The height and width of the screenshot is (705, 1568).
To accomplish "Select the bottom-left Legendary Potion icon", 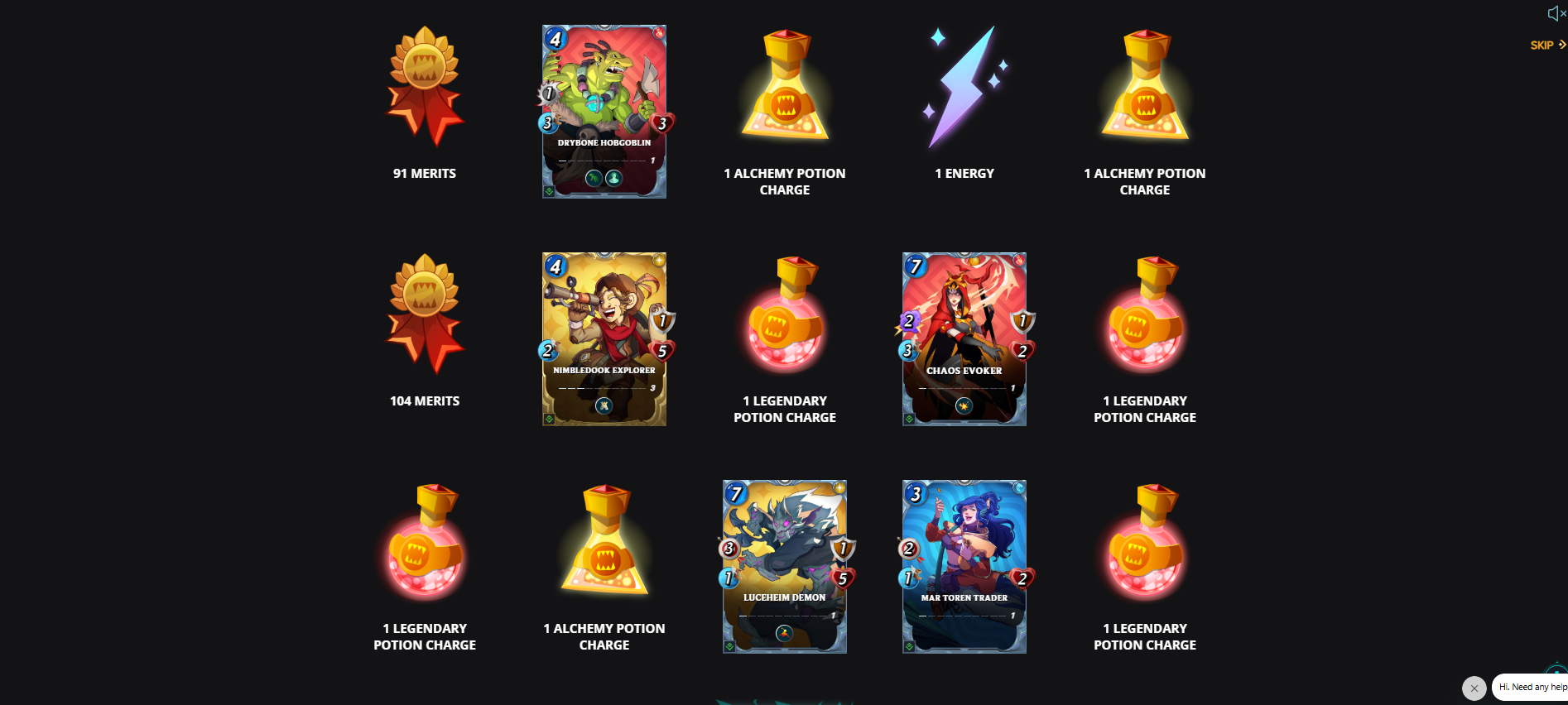I will click(426, 541).
